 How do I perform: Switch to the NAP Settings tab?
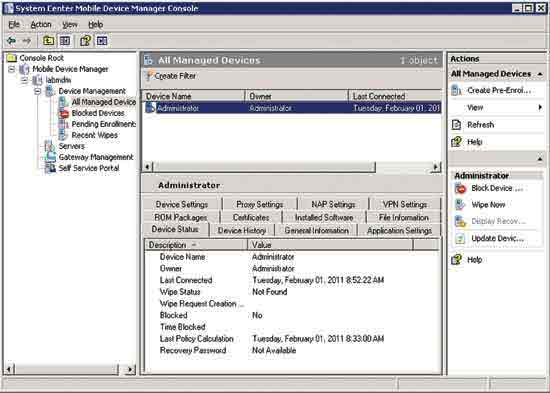333,204
